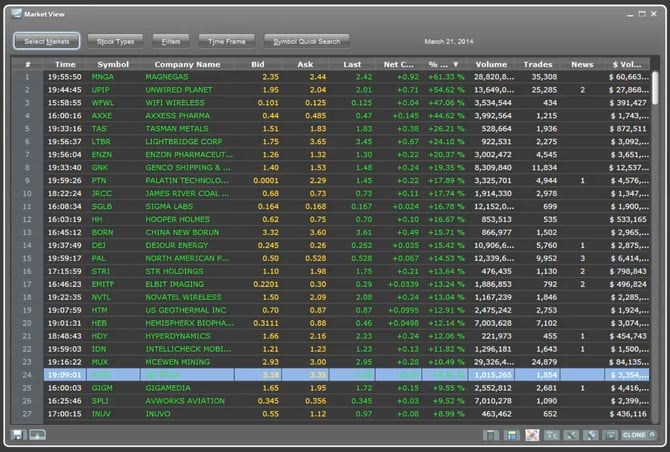The image size is (670, 452).
Task: Sort by the Bid column header
Action: 258,64
